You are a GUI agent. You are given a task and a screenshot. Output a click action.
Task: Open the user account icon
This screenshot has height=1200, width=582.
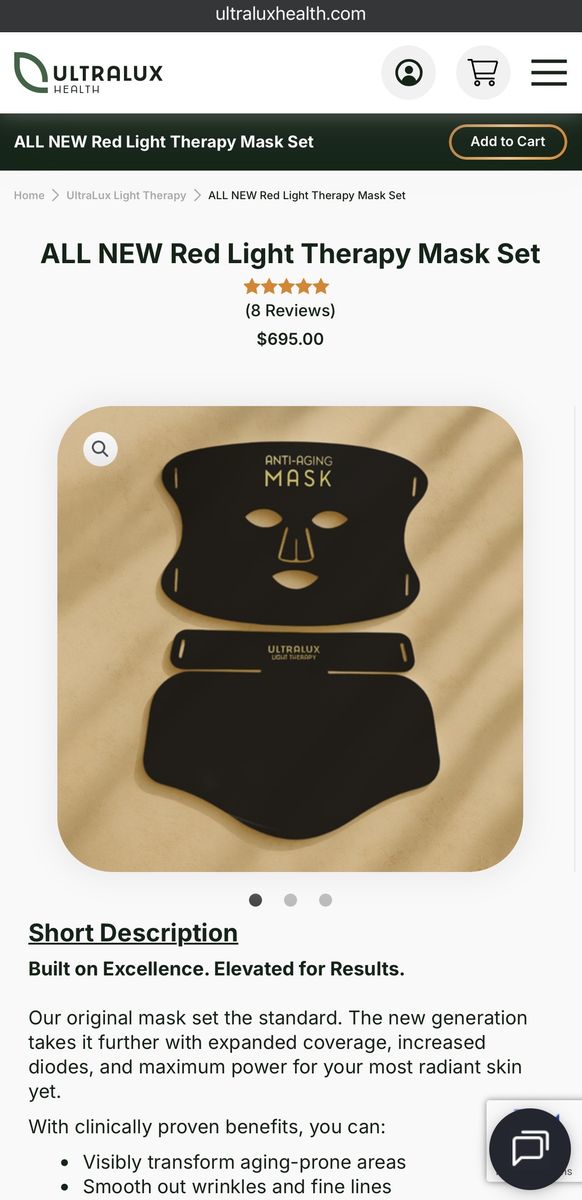(x=408, y=73)
